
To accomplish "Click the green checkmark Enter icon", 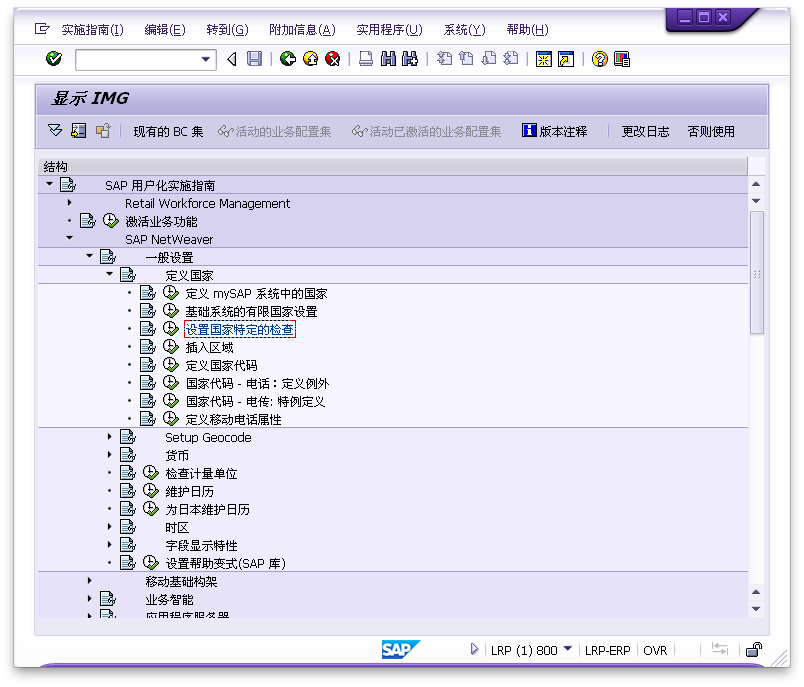I will click(x=54, y=59).
